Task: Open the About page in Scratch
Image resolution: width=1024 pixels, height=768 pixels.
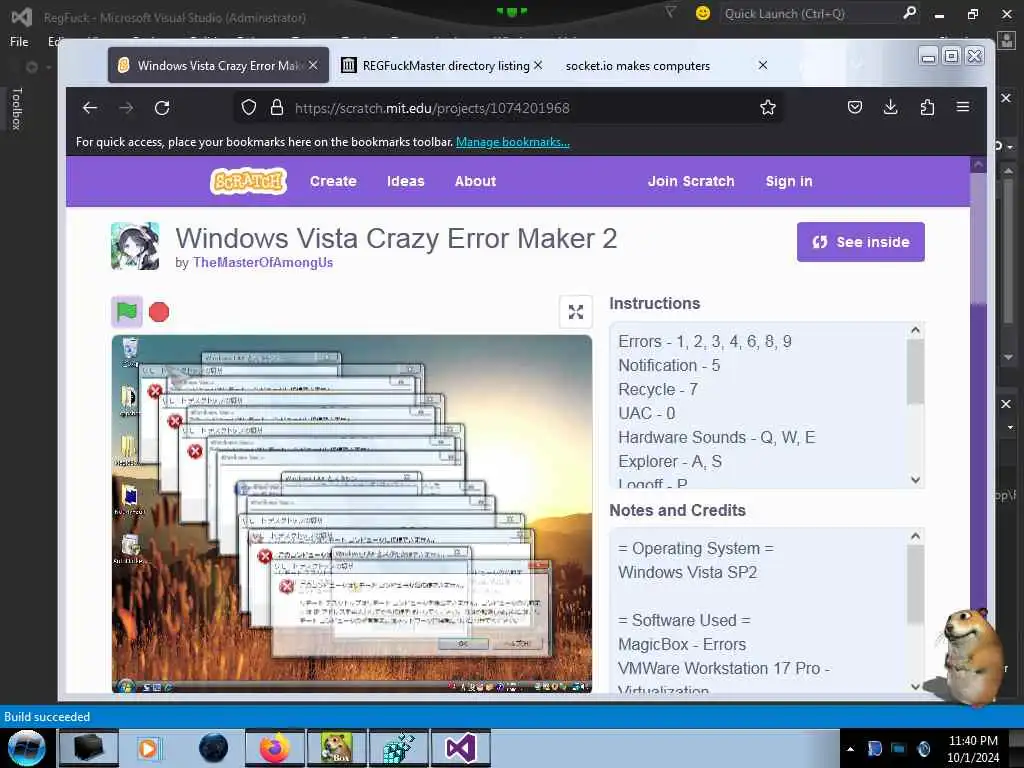Action: click(x=475, y=182)
